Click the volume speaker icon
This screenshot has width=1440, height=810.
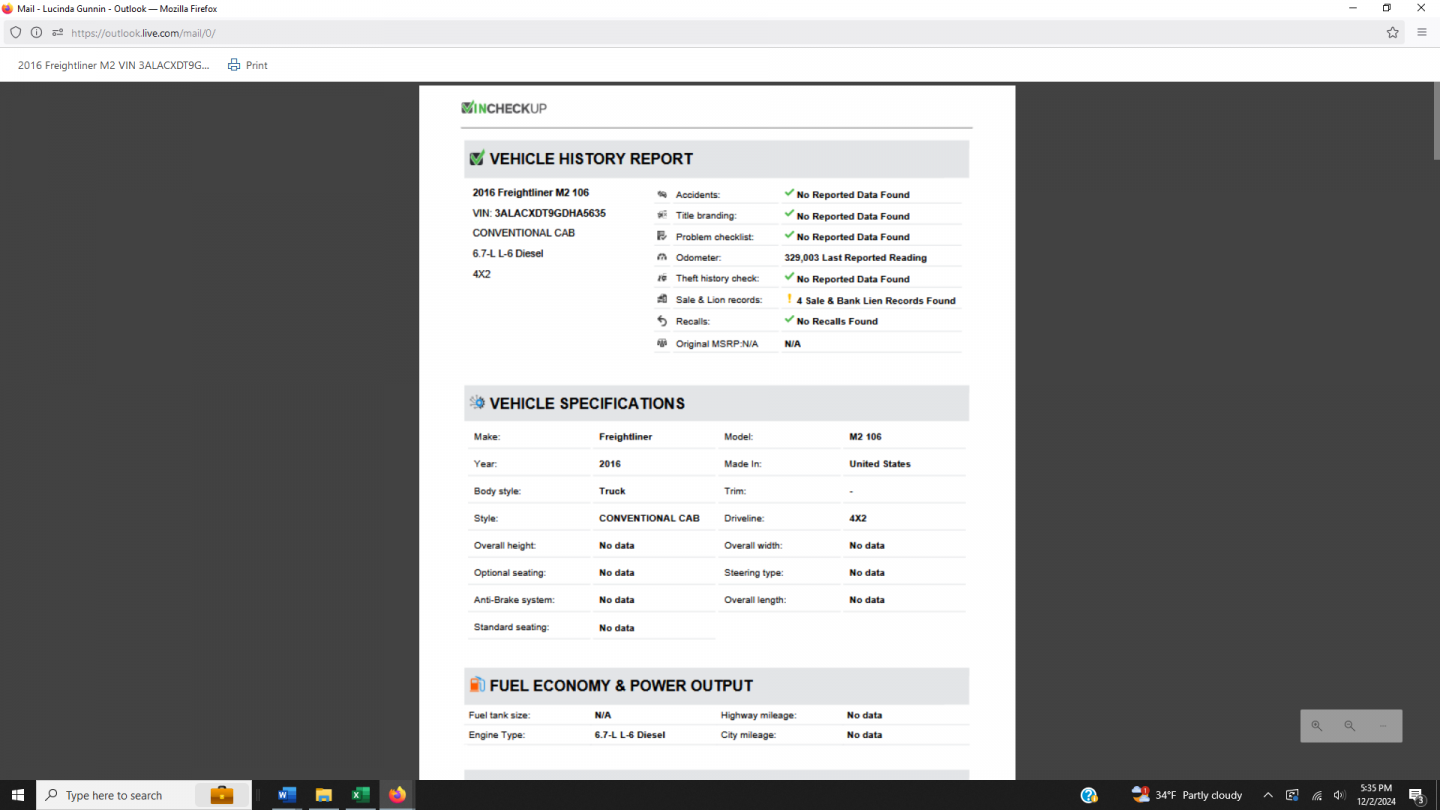pyautogui.click(x=1340, y=795)
